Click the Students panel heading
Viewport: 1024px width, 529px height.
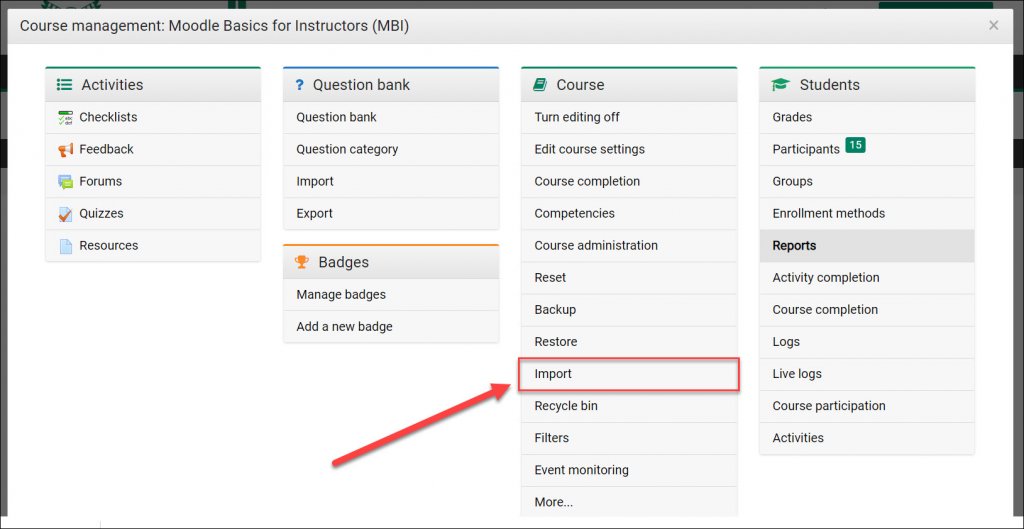(829, 85)
